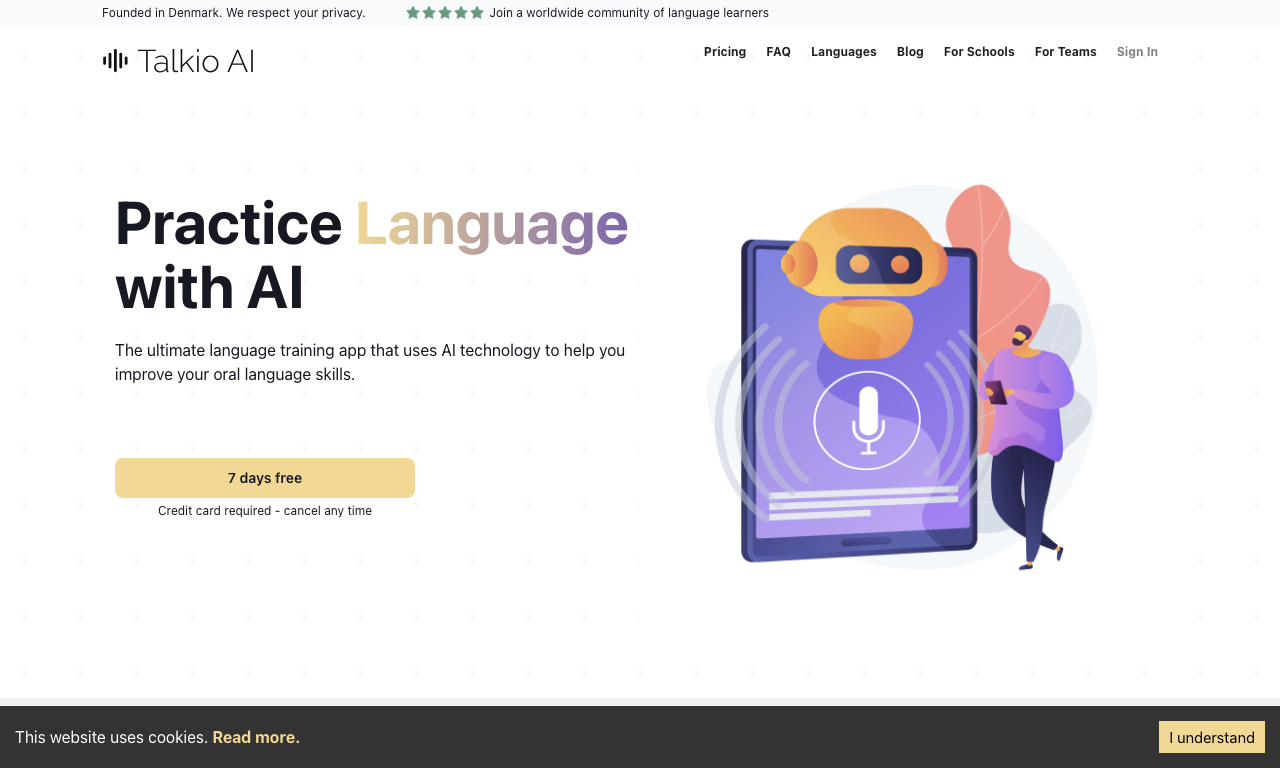This screenshot has width=1280, height=768.
Task: Open the Blog link in navigation
Action: [910, 52]
